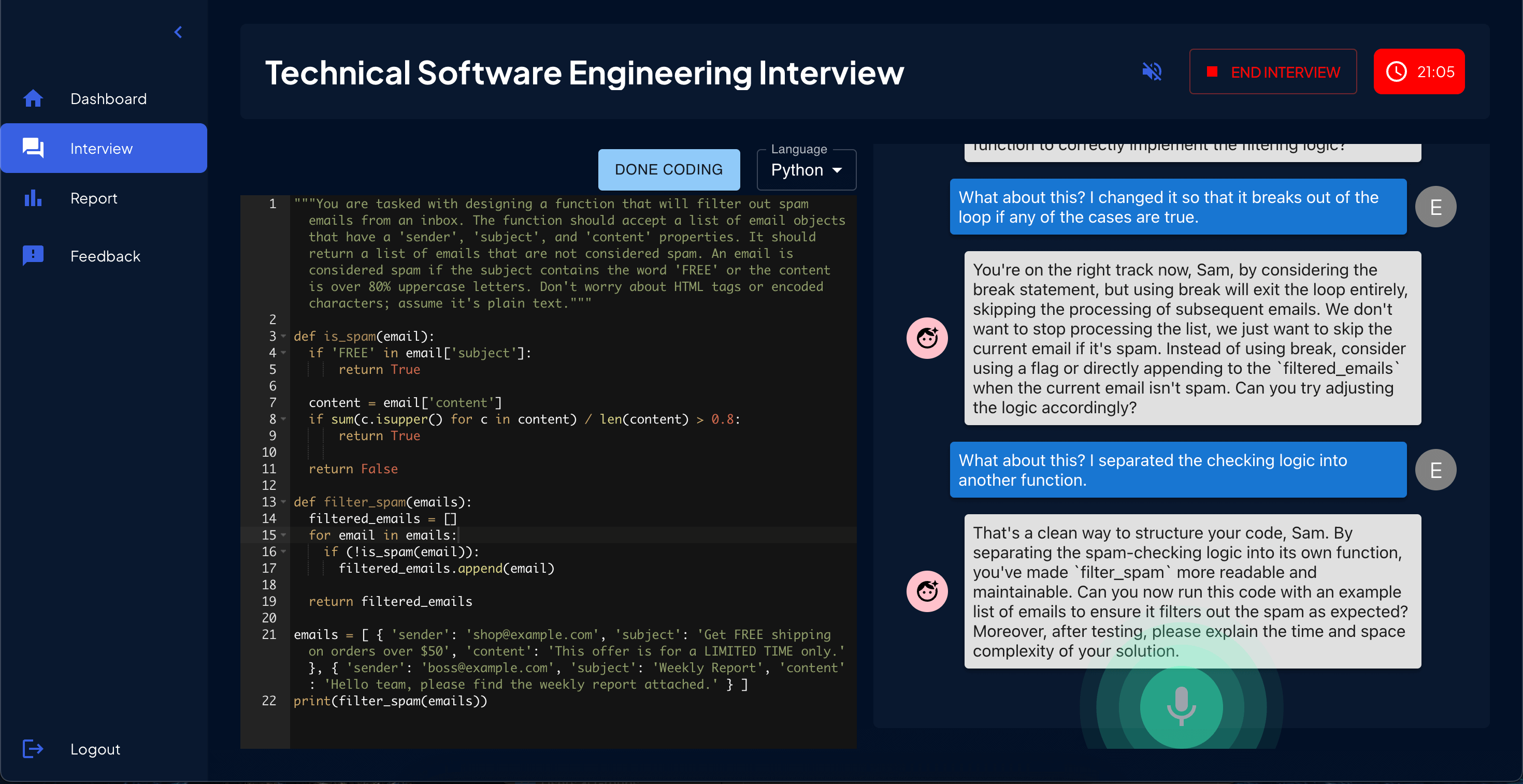The image size is (1523, 784).
Task: End the session with END INTERVIEW
Action: click(1273, 71)
